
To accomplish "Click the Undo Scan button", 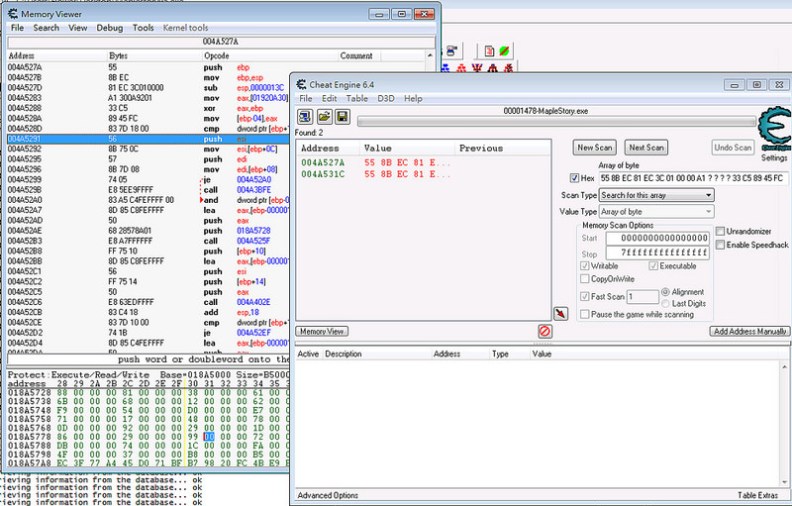I will (733, 147).
